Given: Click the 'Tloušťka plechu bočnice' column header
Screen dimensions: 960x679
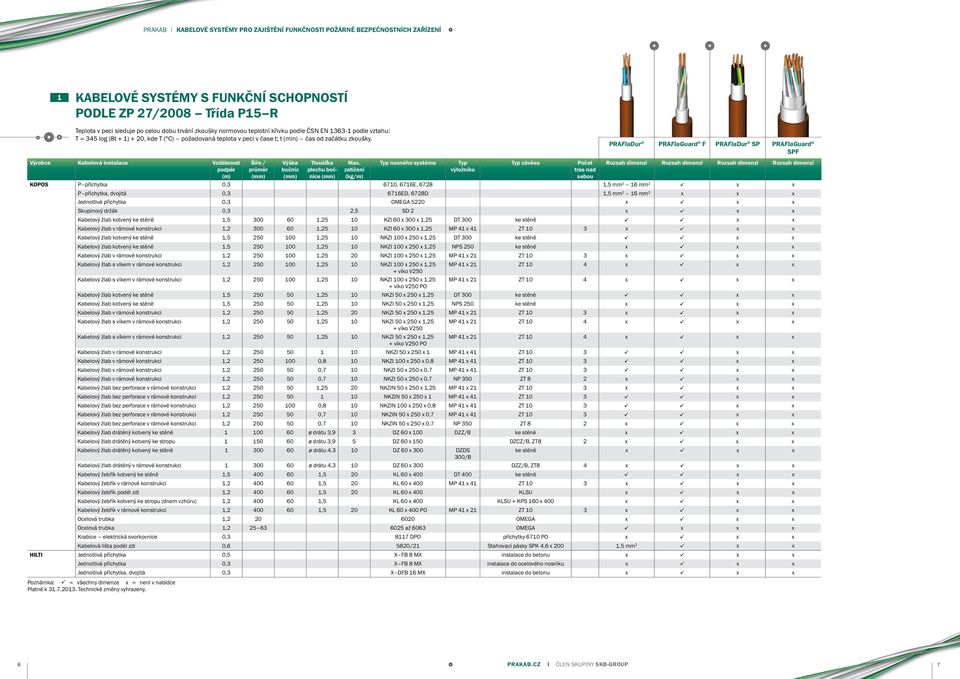Looking at the screenshot, I should click(x=321, y=169).
